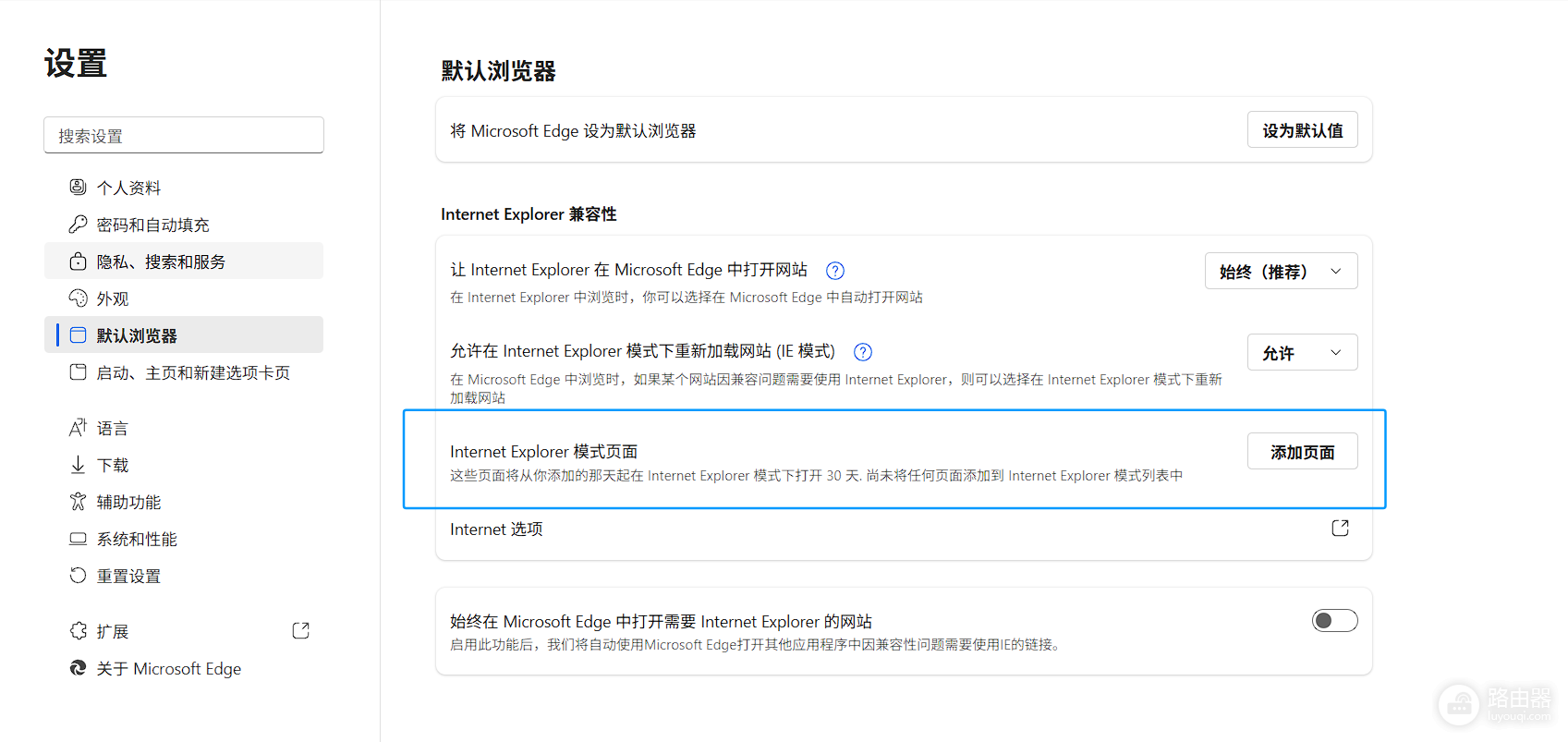
Task: Click the 添加页面 button
Action: (1302, 452)
